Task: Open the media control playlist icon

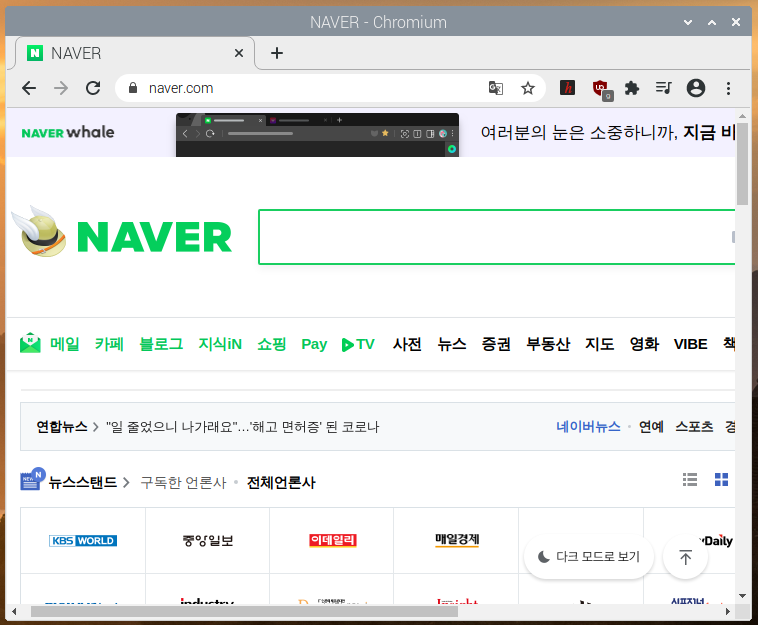Action: coord(663,88)
